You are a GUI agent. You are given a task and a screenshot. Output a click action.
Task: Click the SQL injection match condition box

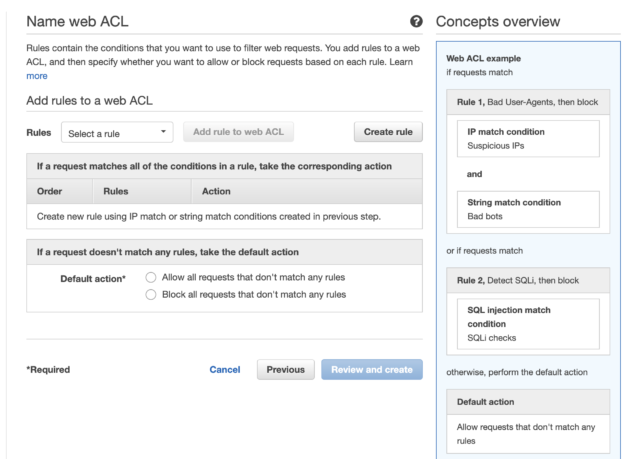coord(528,324)
